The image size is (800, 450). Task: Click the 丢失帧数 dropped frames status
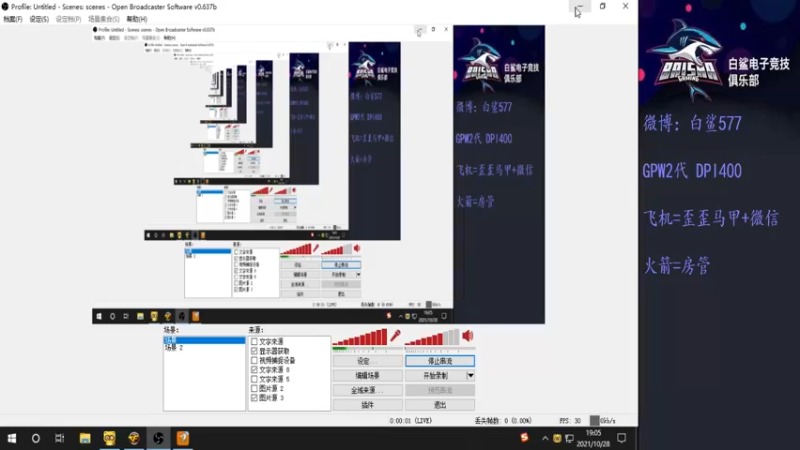[503, 421]
